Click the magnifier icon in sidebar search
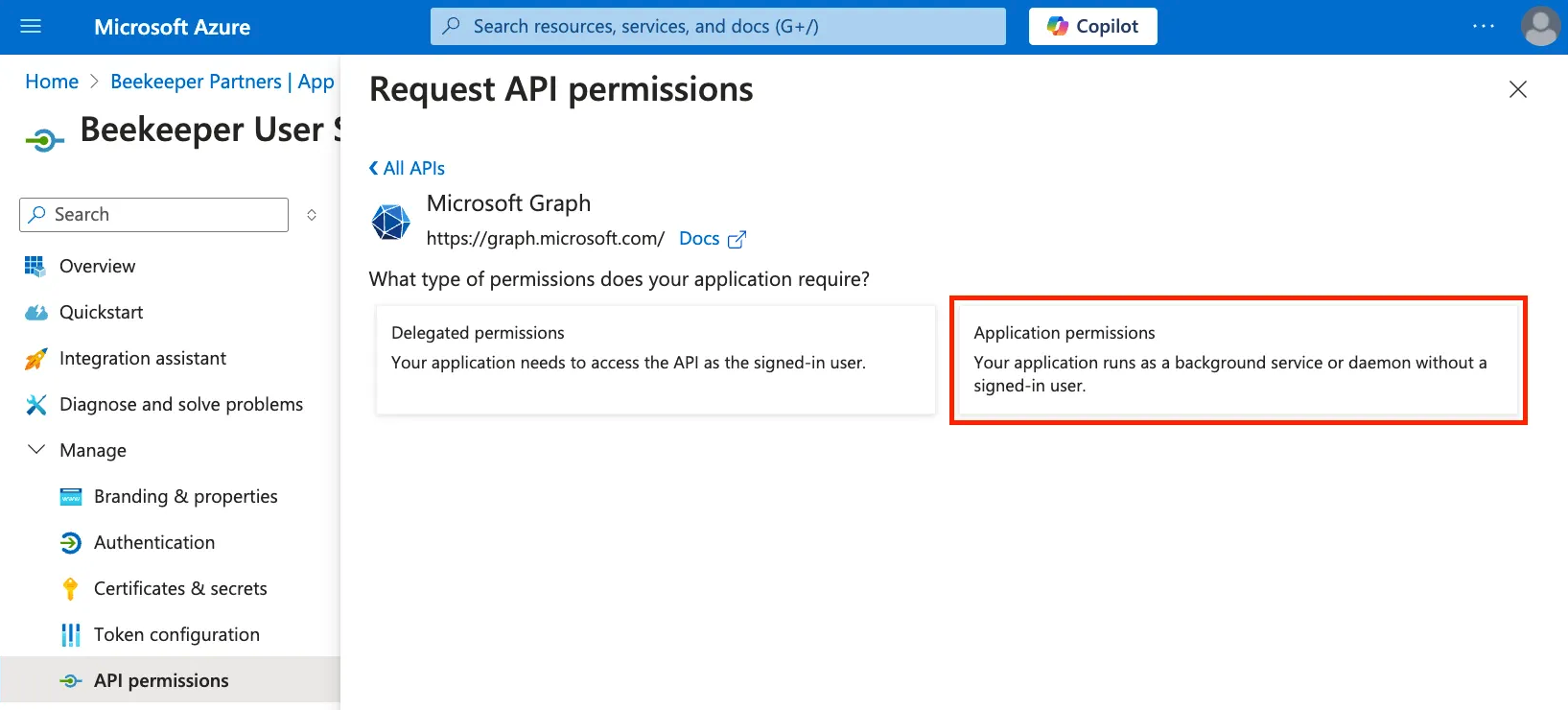This screenshot has height=710, width=1568. tap(37, 214)
